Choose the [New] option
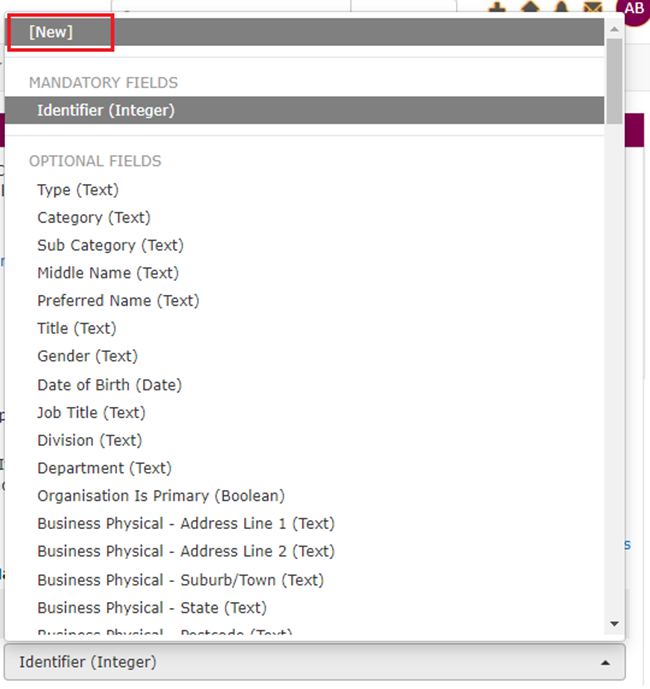Image resolution: width=650 pixels, height=689 pixels. pos(51,32)
